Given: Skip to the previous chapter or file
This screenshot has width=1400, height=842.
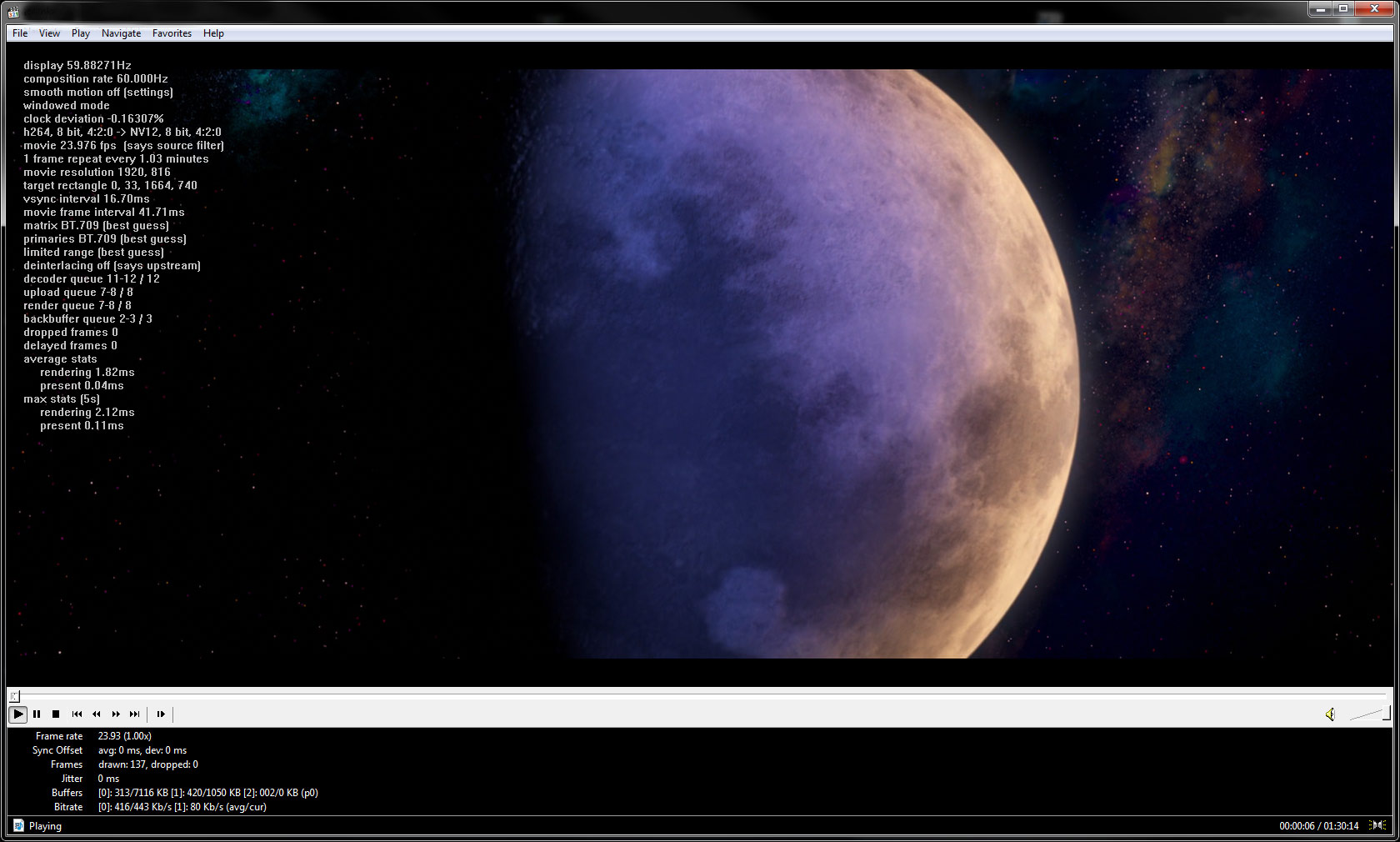Looking at the screenshot, I should (x=77, y=714).
